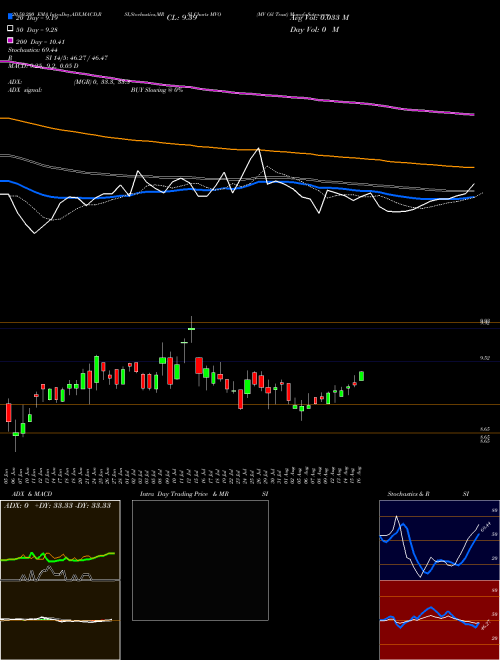Click the 9.52 price axis label
Image resolution: width=500 pixels, height=660 pixels.
point(484,358)
